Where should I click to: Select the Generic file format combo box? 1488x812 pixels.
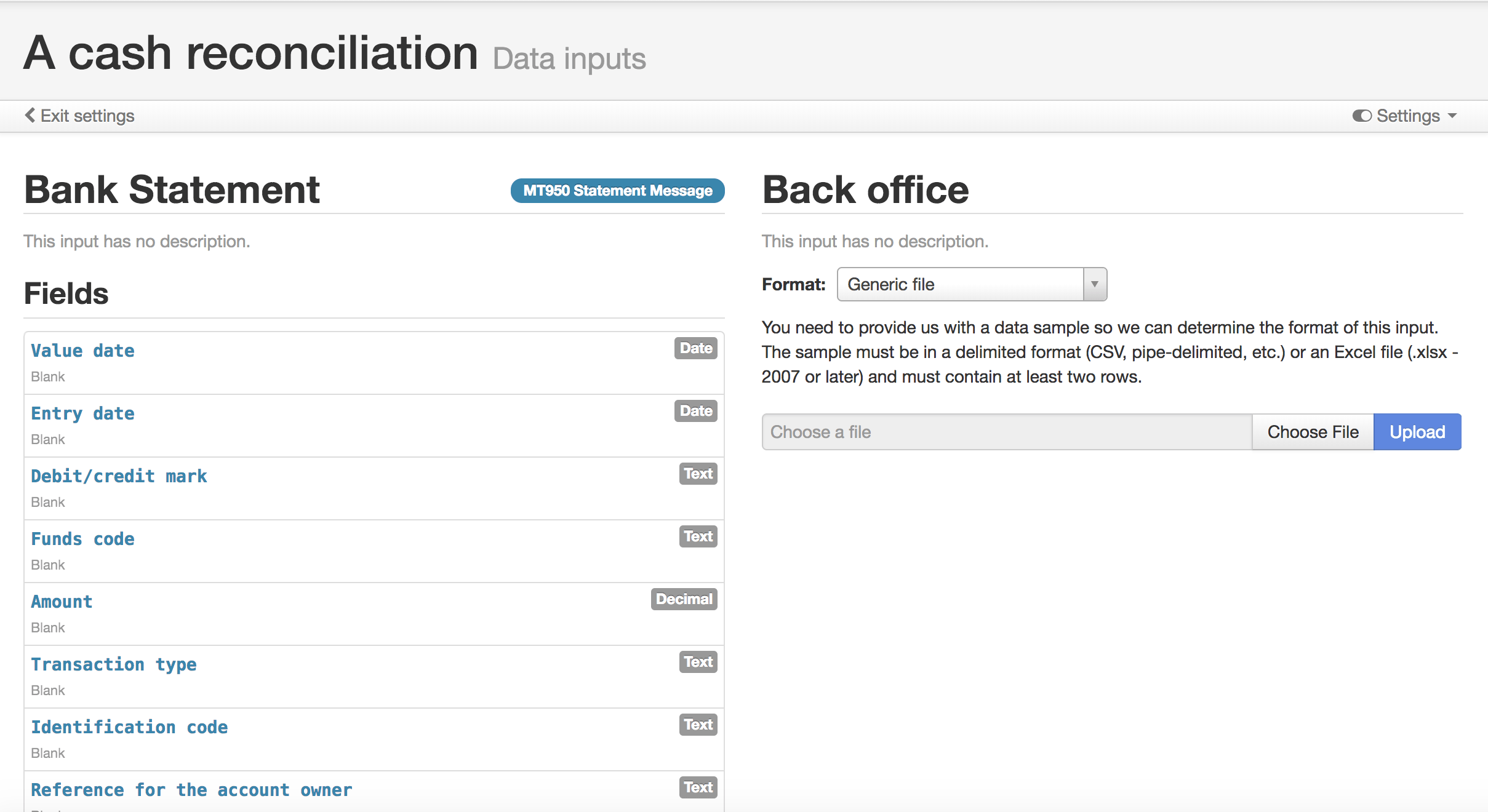point(960,284)
